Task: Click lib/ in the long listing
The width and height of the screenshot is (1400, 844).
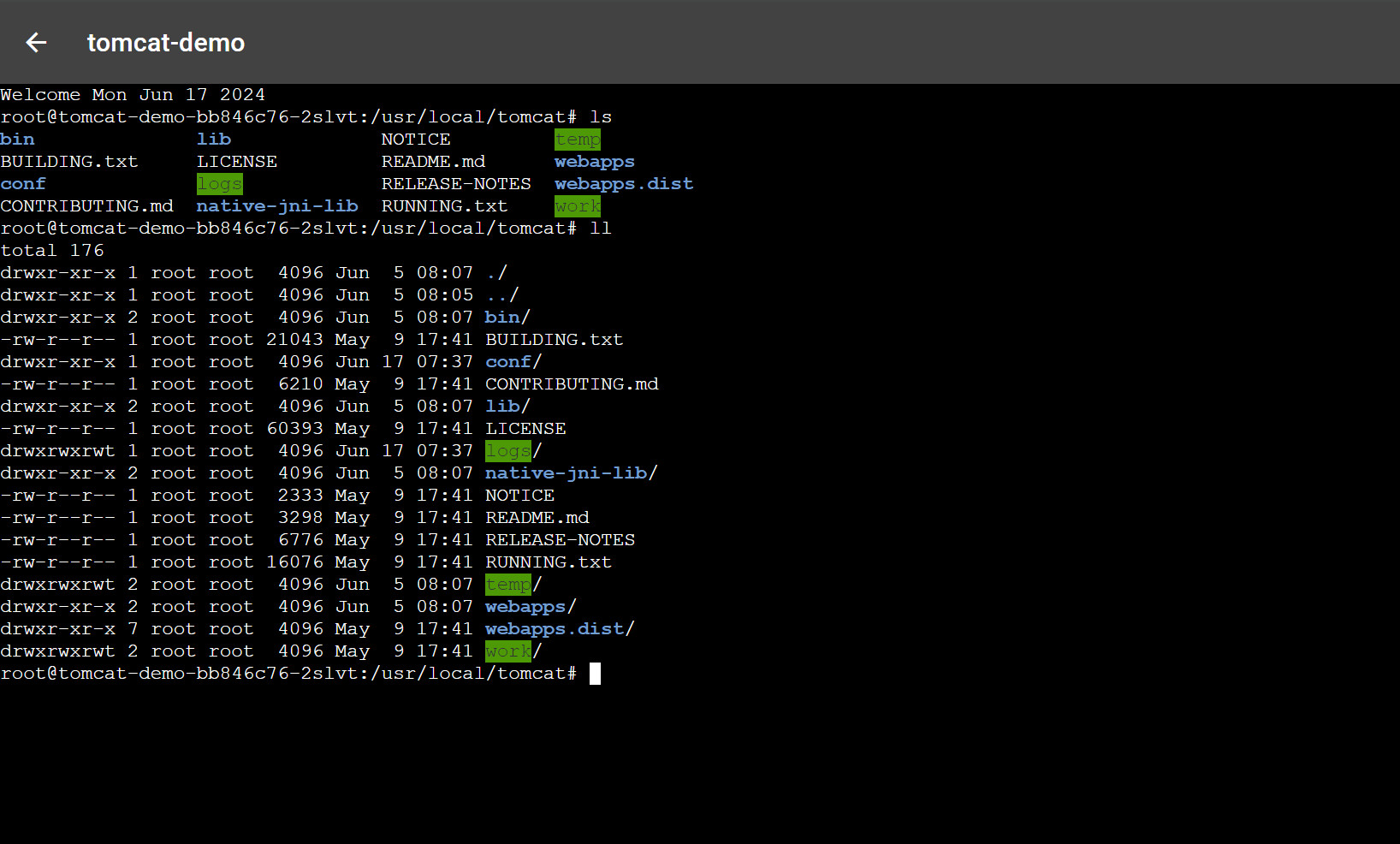Action: click(x=507, y=407)
